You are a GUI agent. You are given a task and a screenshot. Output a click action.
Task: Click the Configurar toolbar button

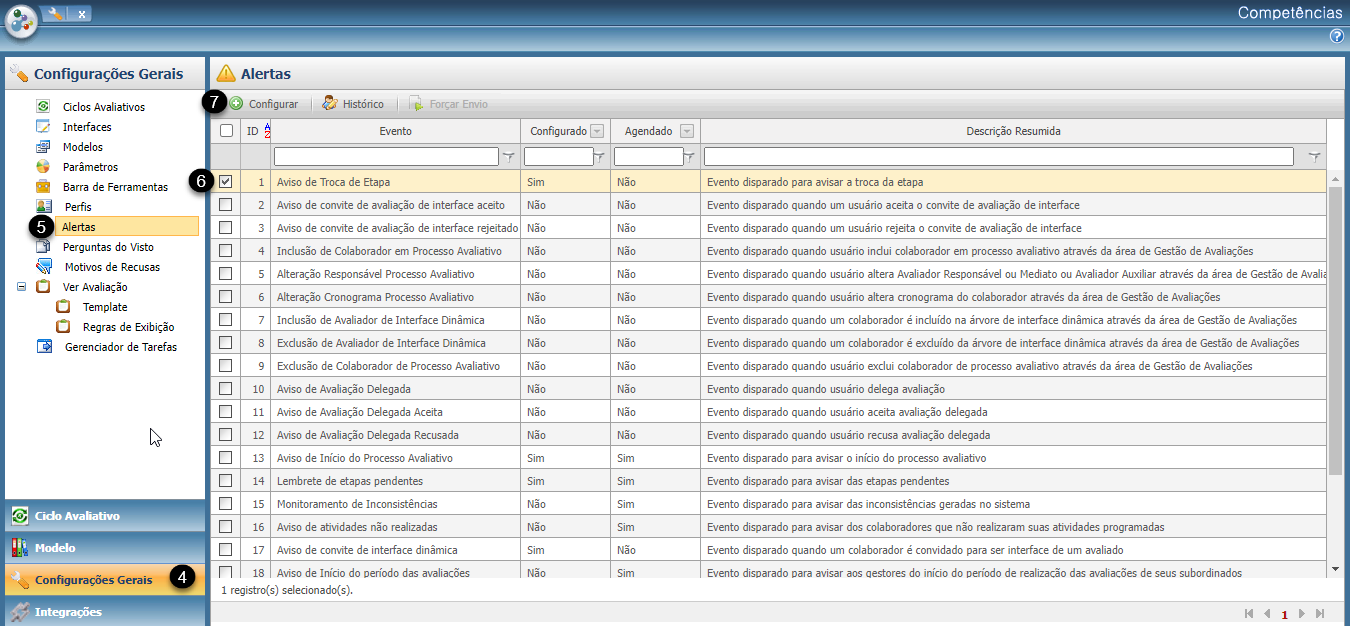coord(264,104)
